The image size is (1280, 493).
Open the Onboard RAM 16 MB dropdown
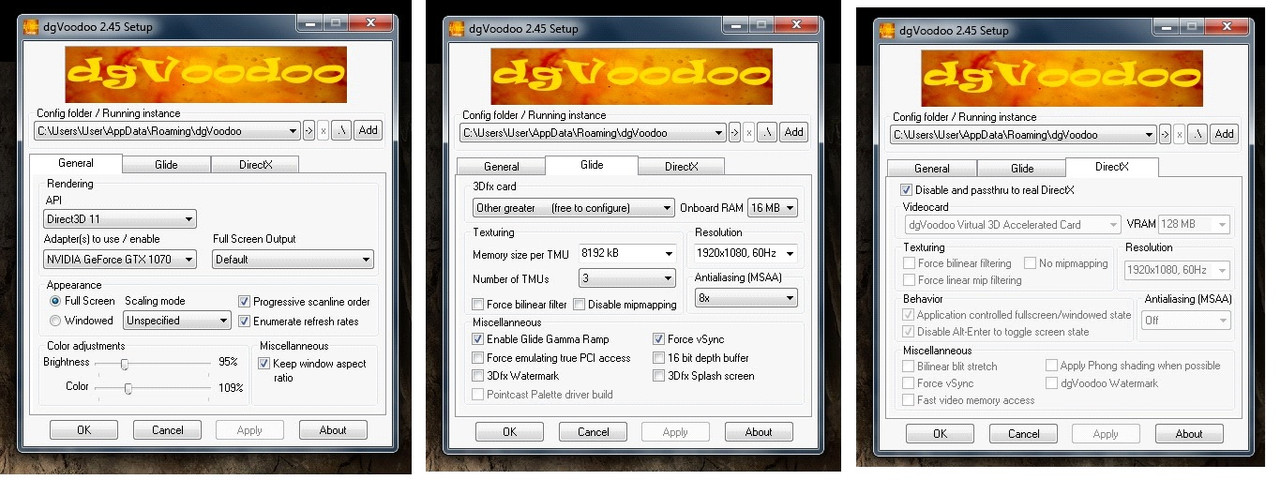pos(772,208)
